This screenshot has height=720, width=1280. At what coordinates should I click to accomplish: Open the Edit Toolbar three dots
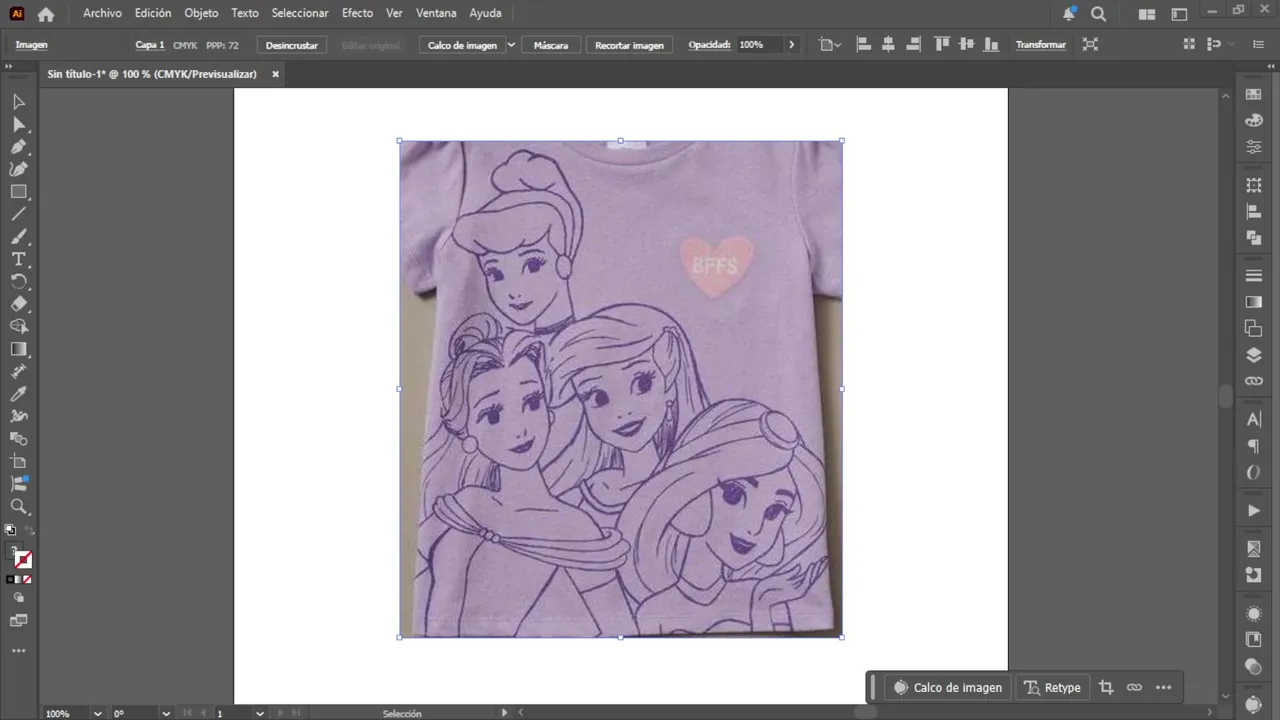(x=18, y=651)
